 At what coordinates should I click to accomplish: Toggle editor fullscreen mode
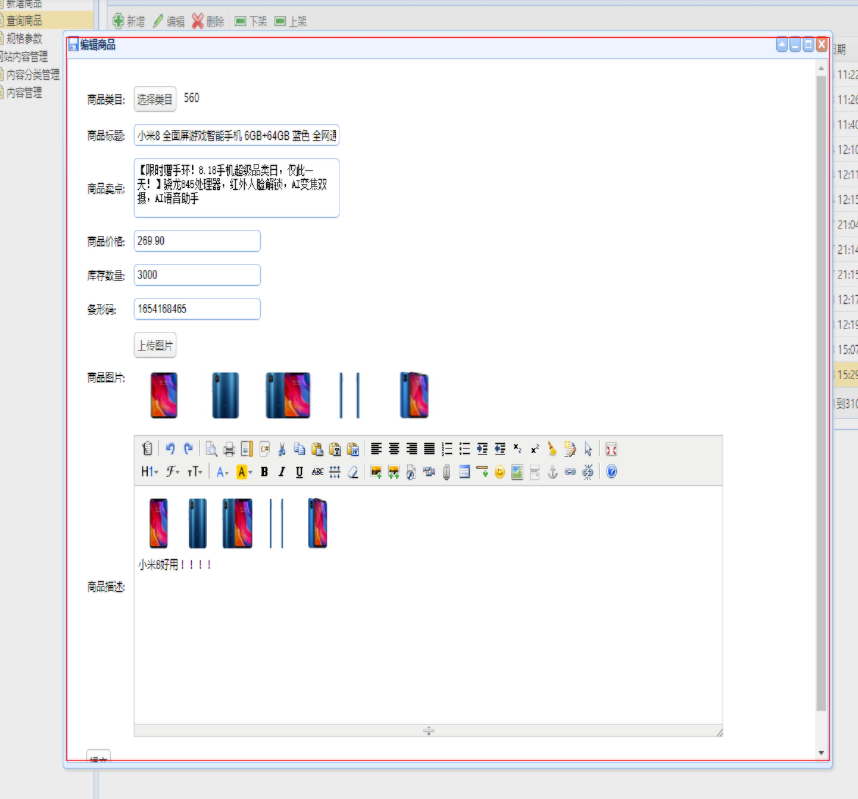[611, 449]
